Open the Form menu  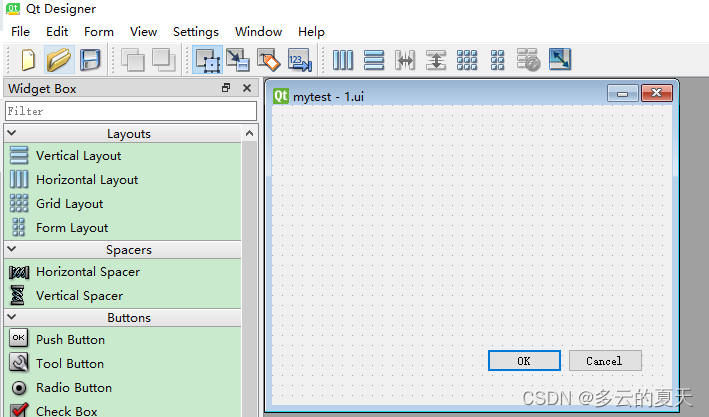[x=99, y=32]
